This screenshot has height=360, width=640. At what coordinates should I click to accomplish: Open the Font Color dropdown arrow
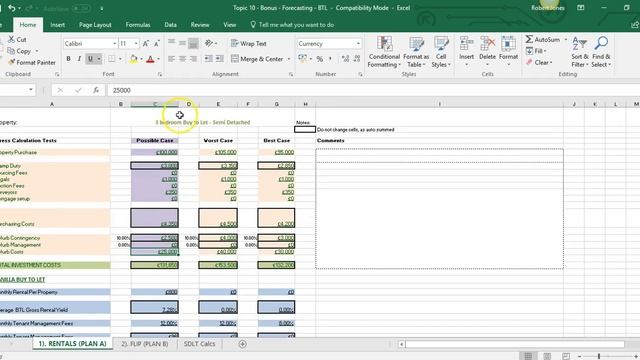158,59
